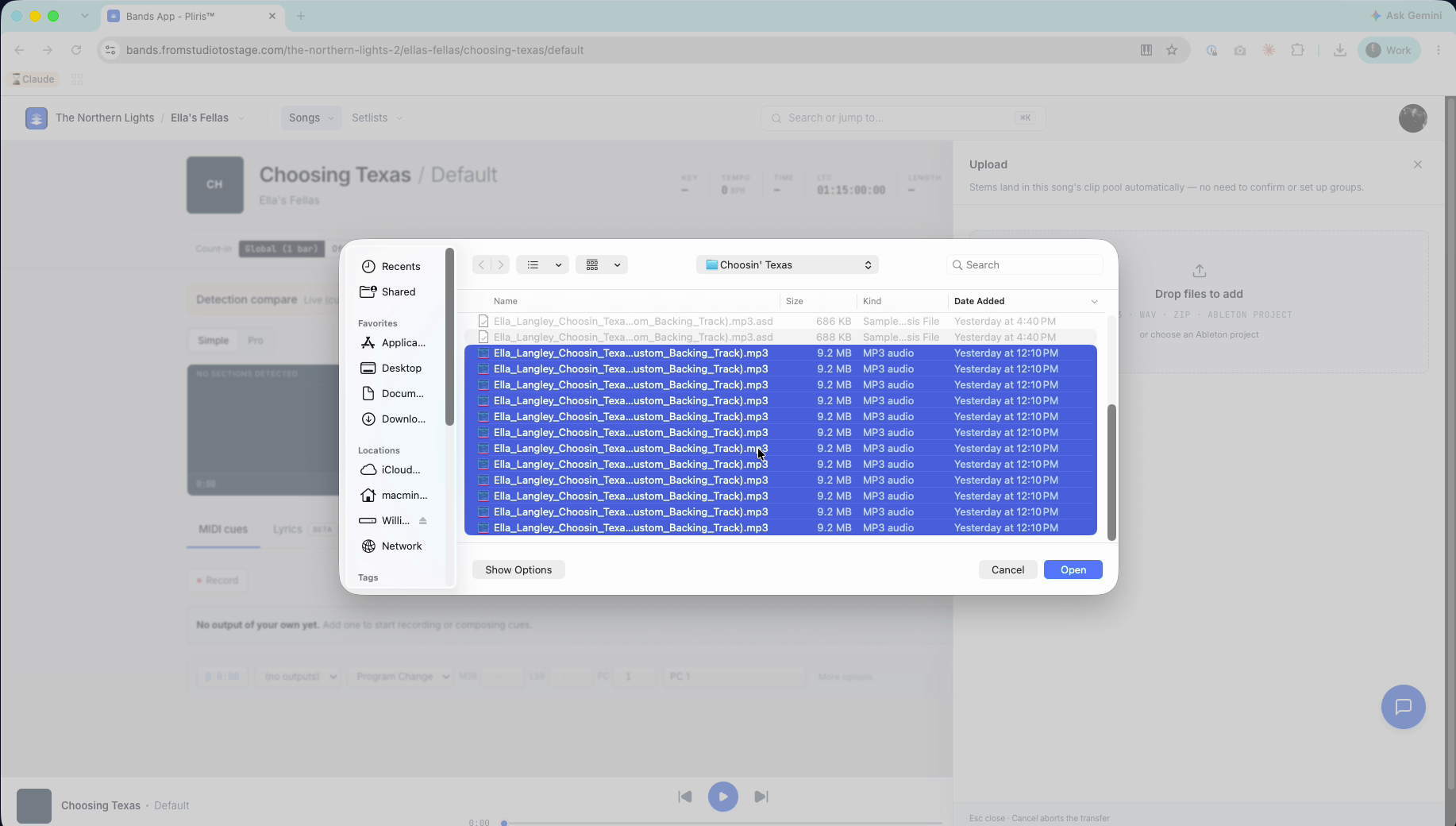Switch to Pro detection mode
Screen dimensions: 1456x826
[x=255, y=340]
